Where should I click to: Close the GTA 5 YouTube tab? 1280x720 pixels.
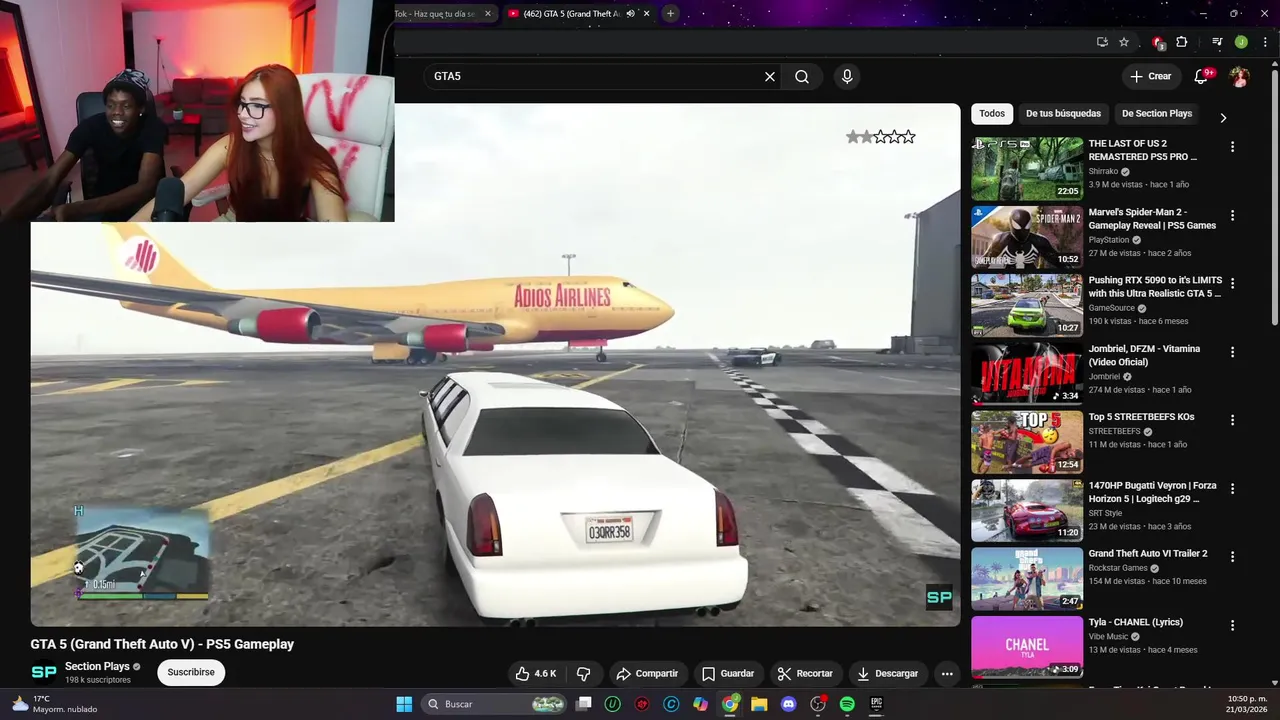tap(646, 14)
